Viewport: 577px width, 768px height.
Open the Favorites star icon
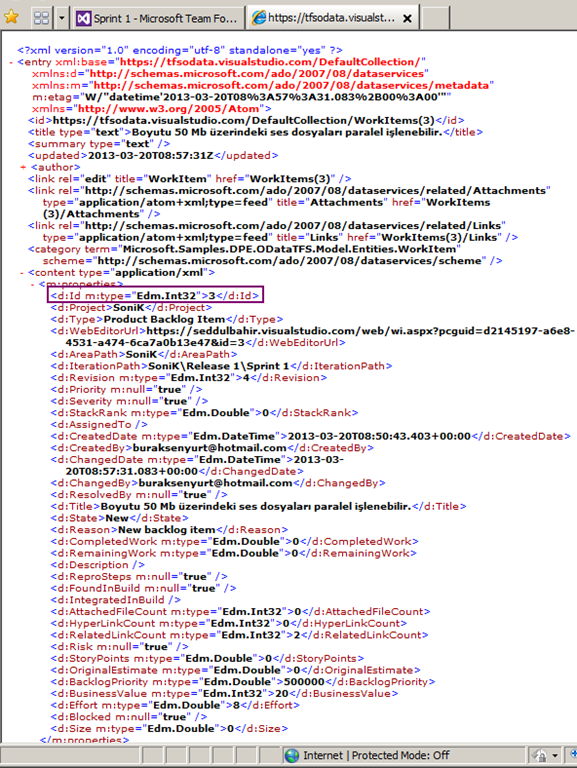(x=11, y=17)
